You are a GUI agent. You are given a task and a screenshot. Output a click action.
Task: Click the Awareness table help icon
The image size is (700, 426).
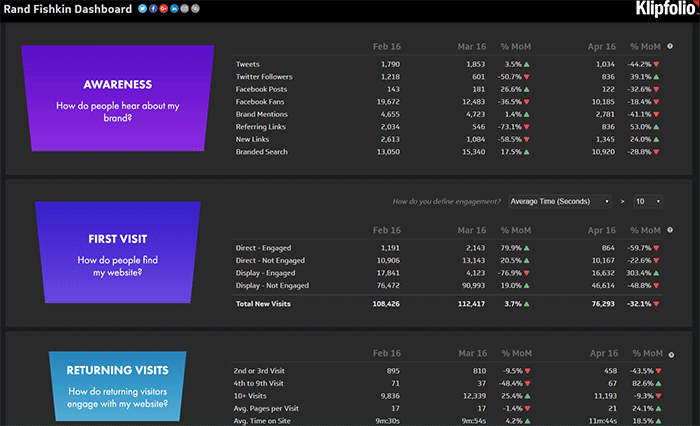click(668, 47)
